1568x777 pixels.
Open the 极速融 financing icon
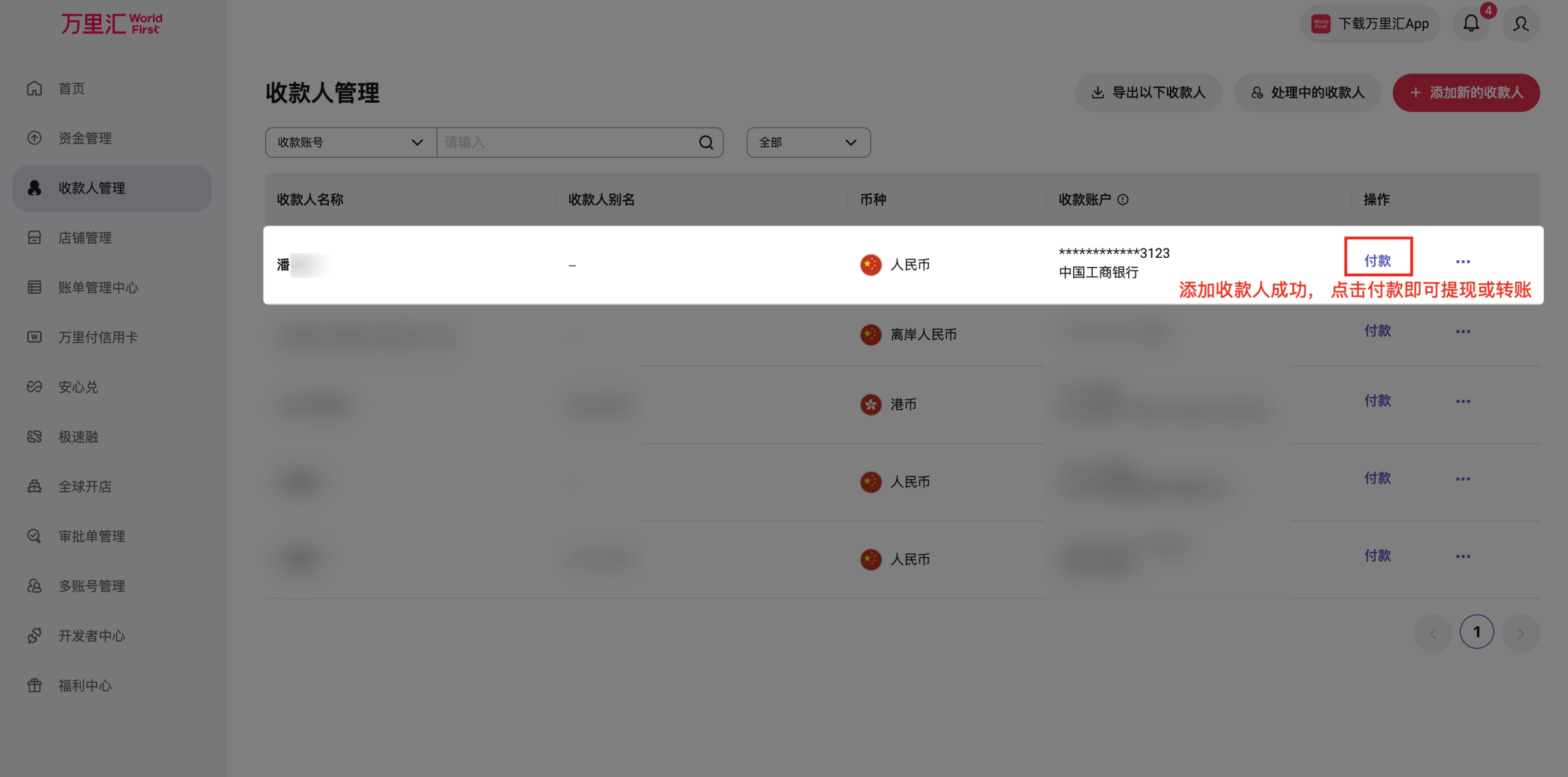pos(35,437)
